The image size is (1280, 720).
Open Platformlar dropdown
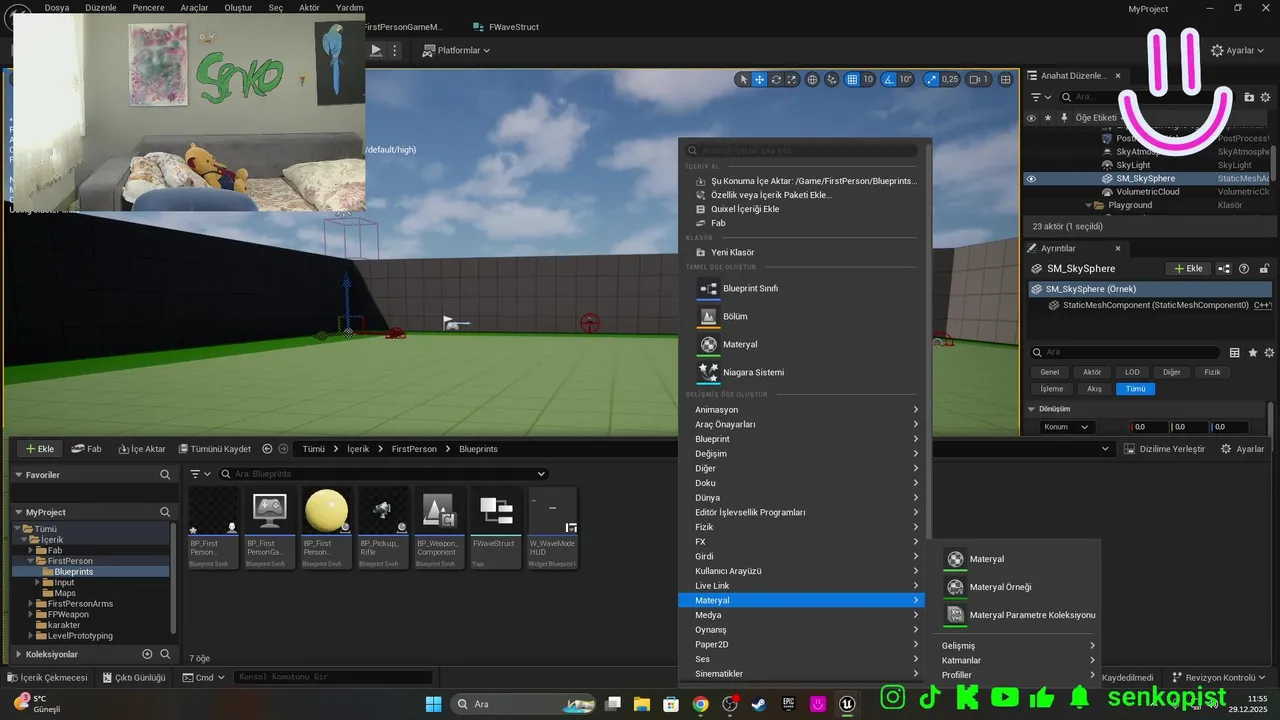point(456,50)
